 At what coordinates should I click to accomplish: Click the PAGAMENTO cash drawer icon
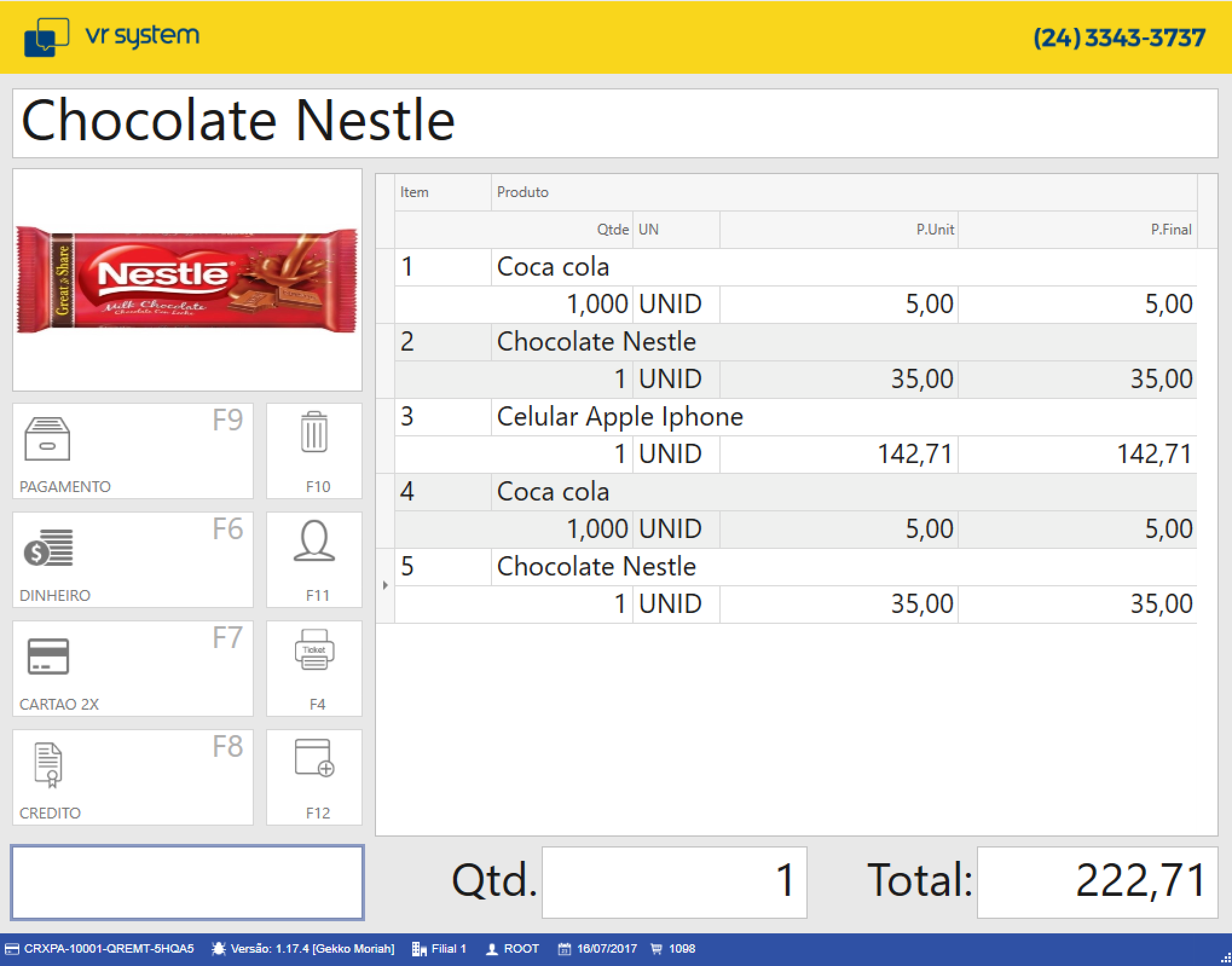47,439
